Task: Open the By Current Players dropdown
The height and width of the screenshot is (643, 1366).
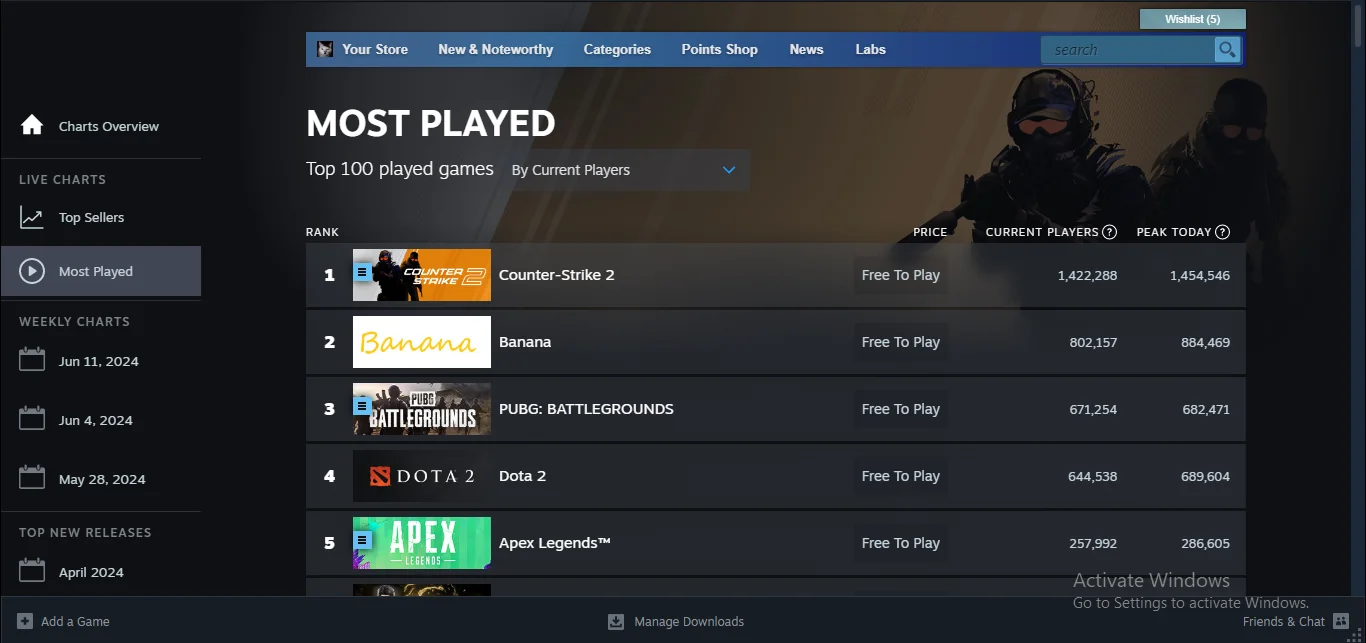Action: [x=625, y=170]
